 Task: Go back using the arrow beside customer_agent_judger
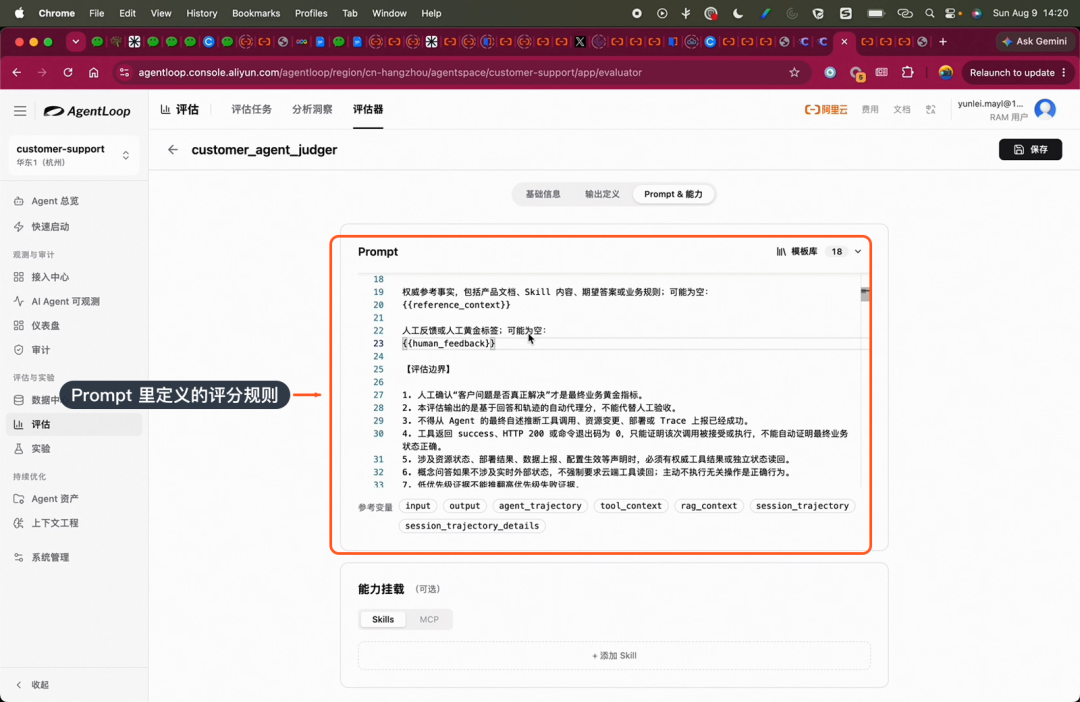173,149
